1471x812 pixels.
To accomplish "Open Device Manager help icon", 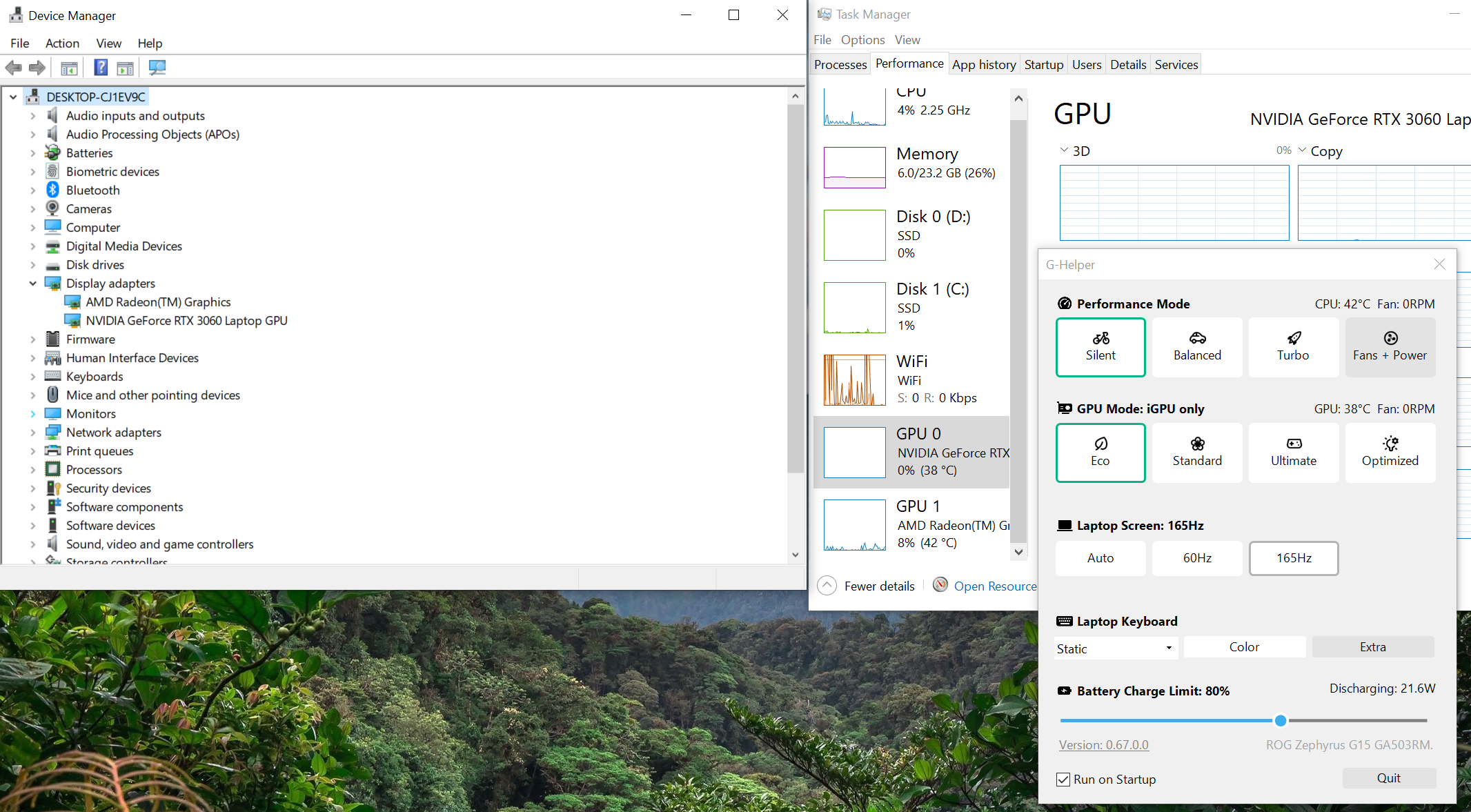I will point(100,67).
